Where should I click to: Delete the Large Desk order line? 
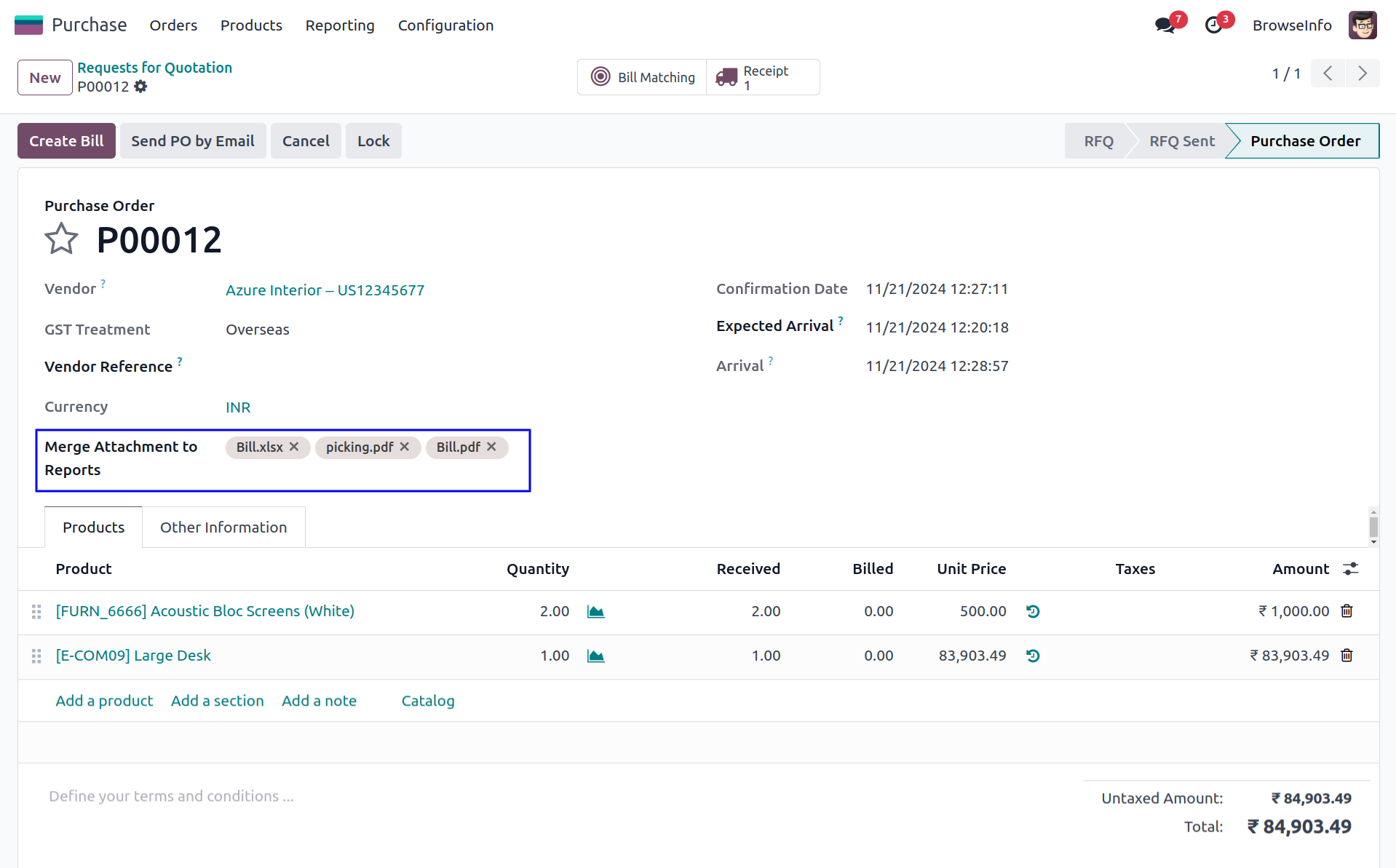(1347, 656)
